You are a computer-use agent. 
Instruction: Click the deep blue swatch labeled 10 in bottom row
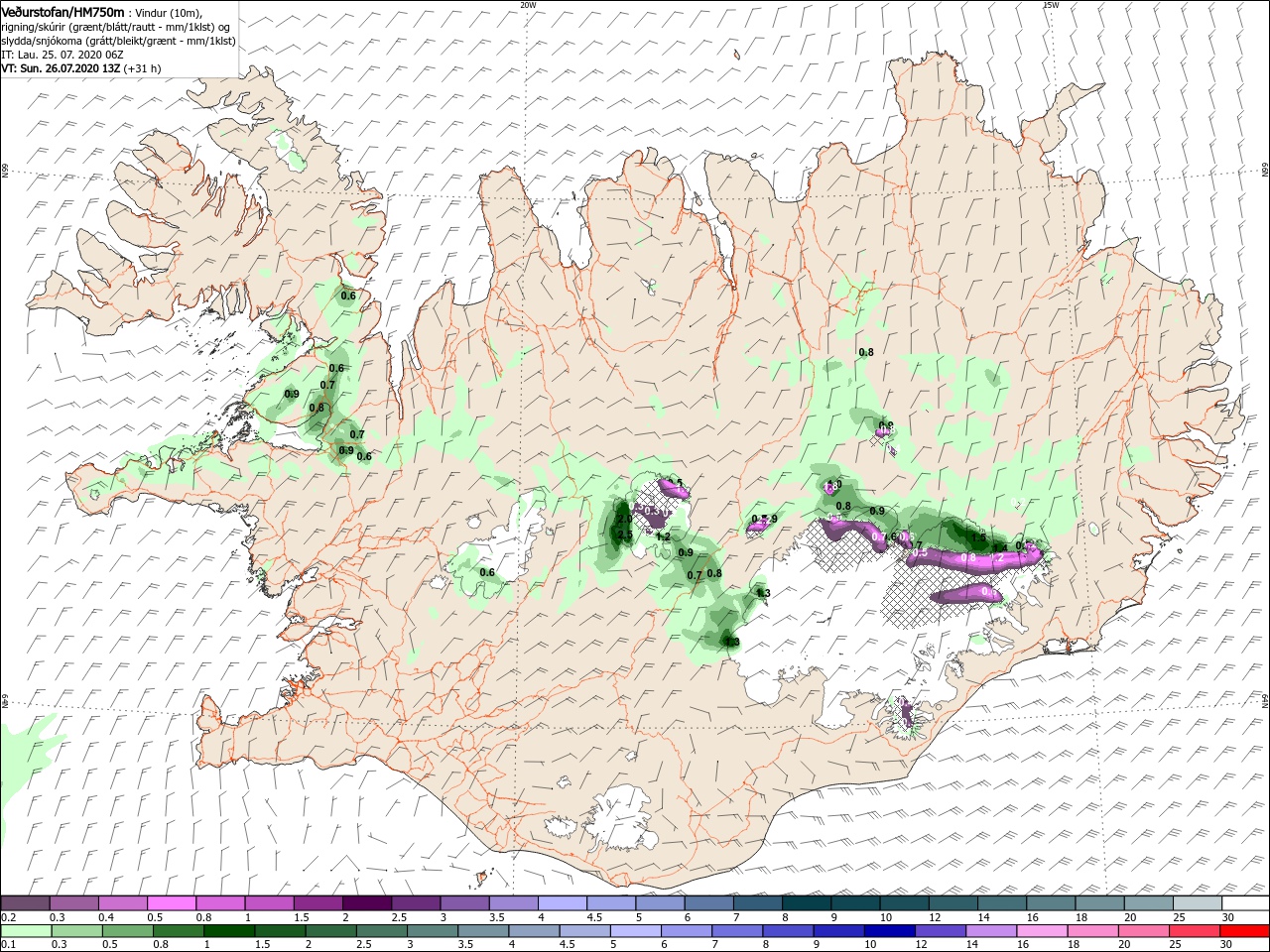pos(888,931)
